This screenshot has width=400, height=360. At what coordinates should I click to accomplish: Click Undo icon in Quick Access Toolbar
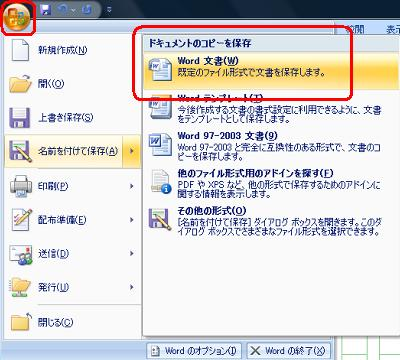[x=62, y=10]
